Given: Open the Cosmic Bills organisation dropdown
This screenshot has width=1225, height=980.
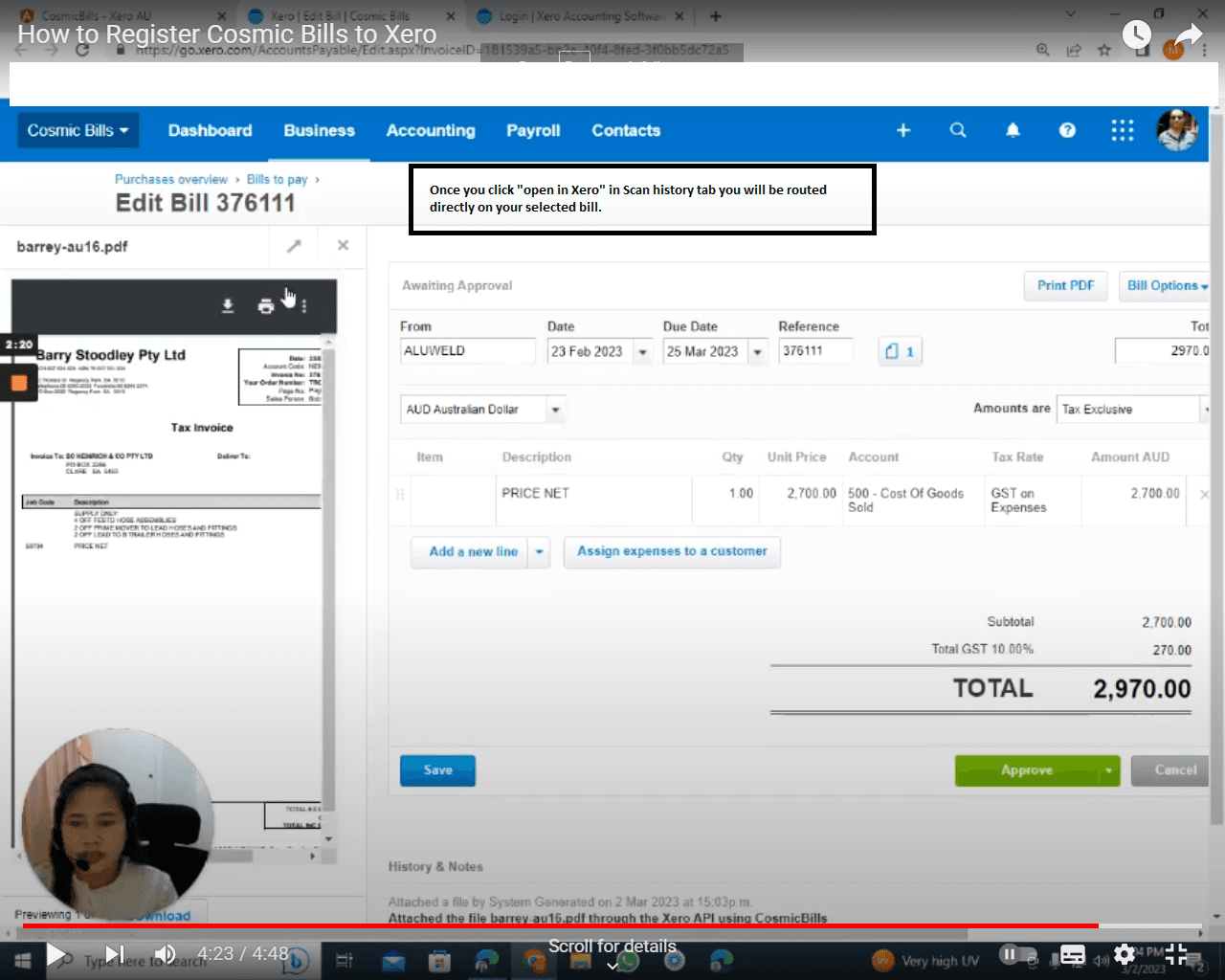Looking at the screenshot, I should 78,130.
